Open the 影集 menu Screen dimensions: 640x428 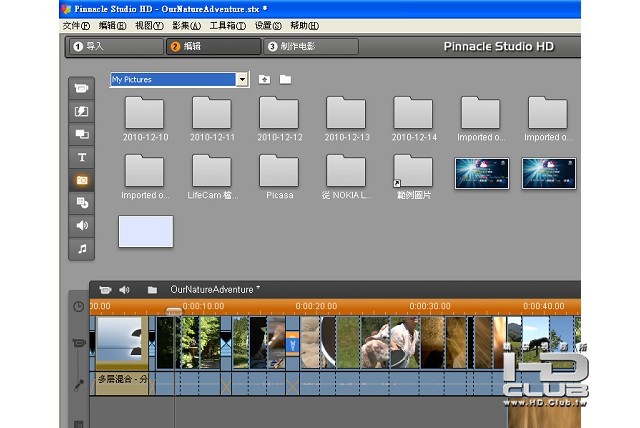pos(186,26)
